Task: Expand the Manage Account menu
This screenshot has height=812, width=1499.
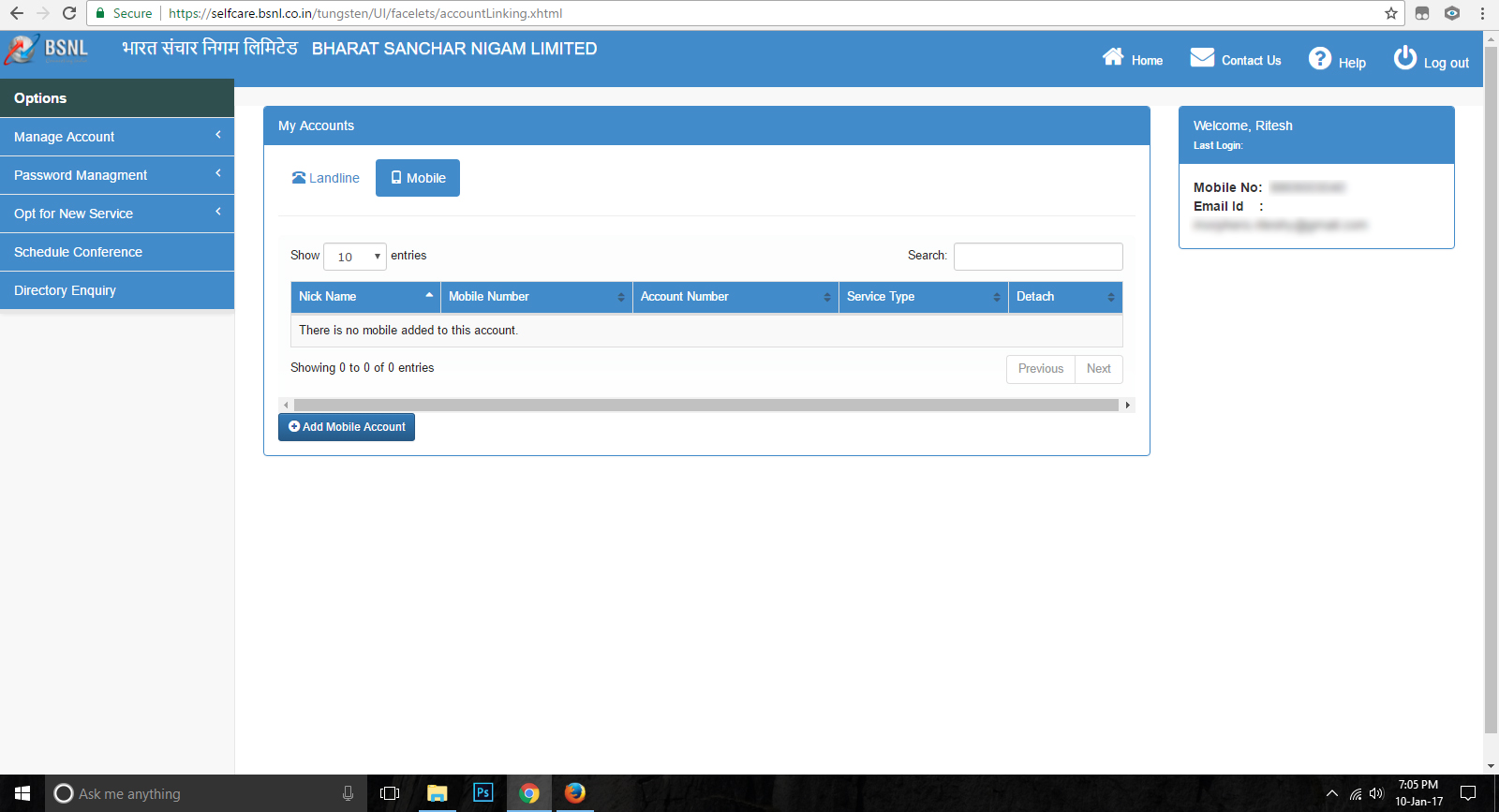Action: click(x=117, y=137)
